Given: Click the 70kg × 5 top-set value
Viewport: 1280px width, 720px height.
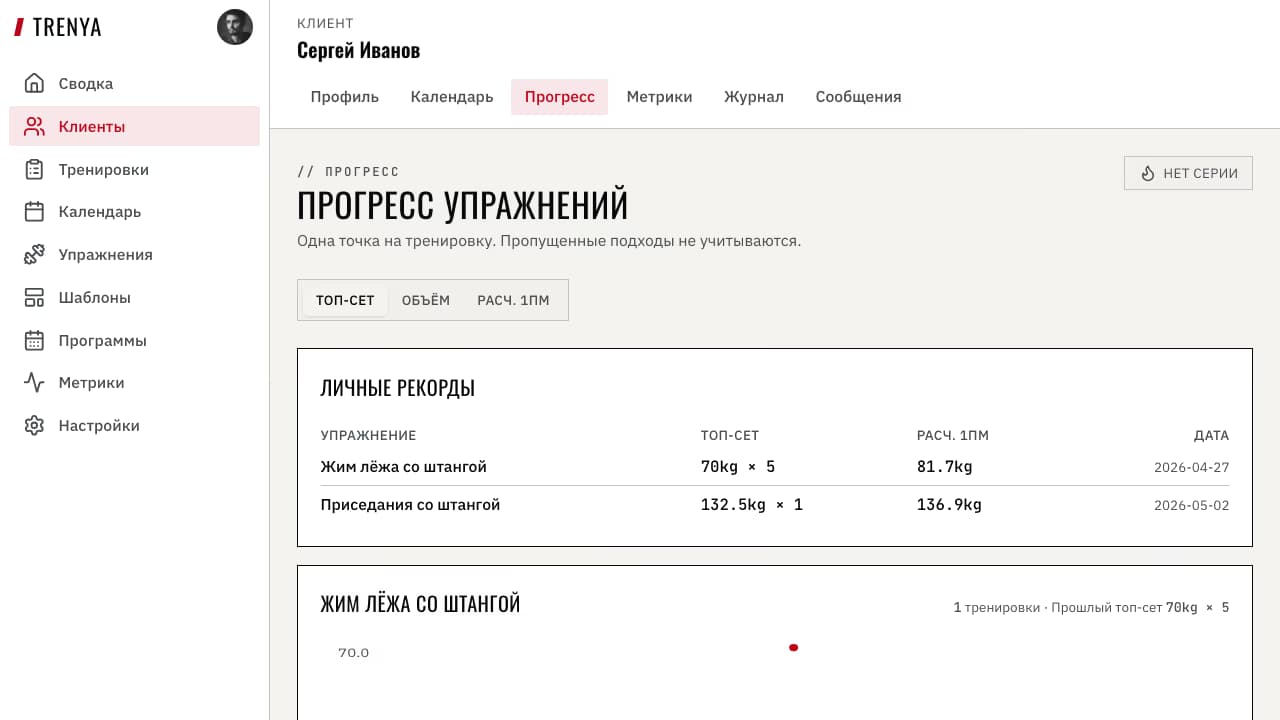Looking at the screenshot, I should (738, 467).
